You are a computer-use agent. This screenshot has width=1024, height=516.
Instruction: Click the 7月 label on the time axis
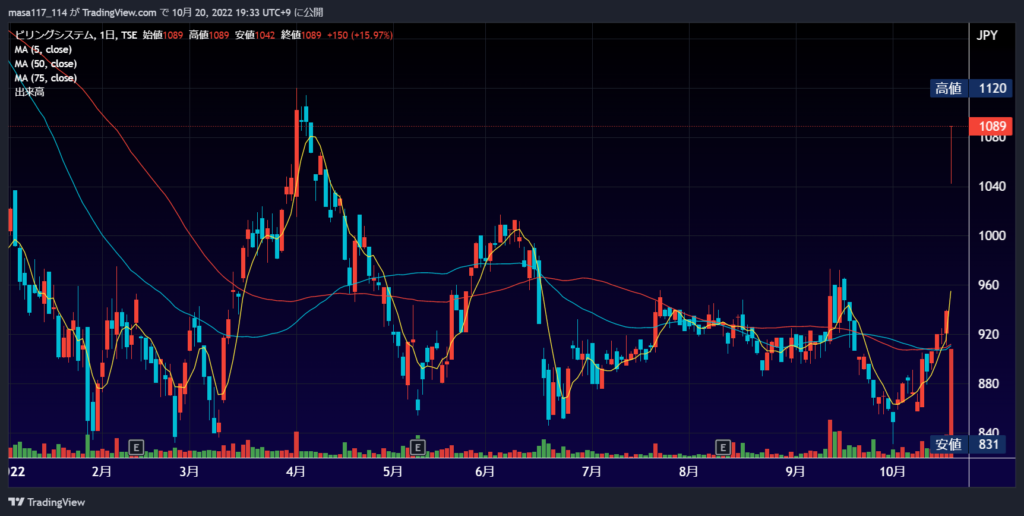591,472
